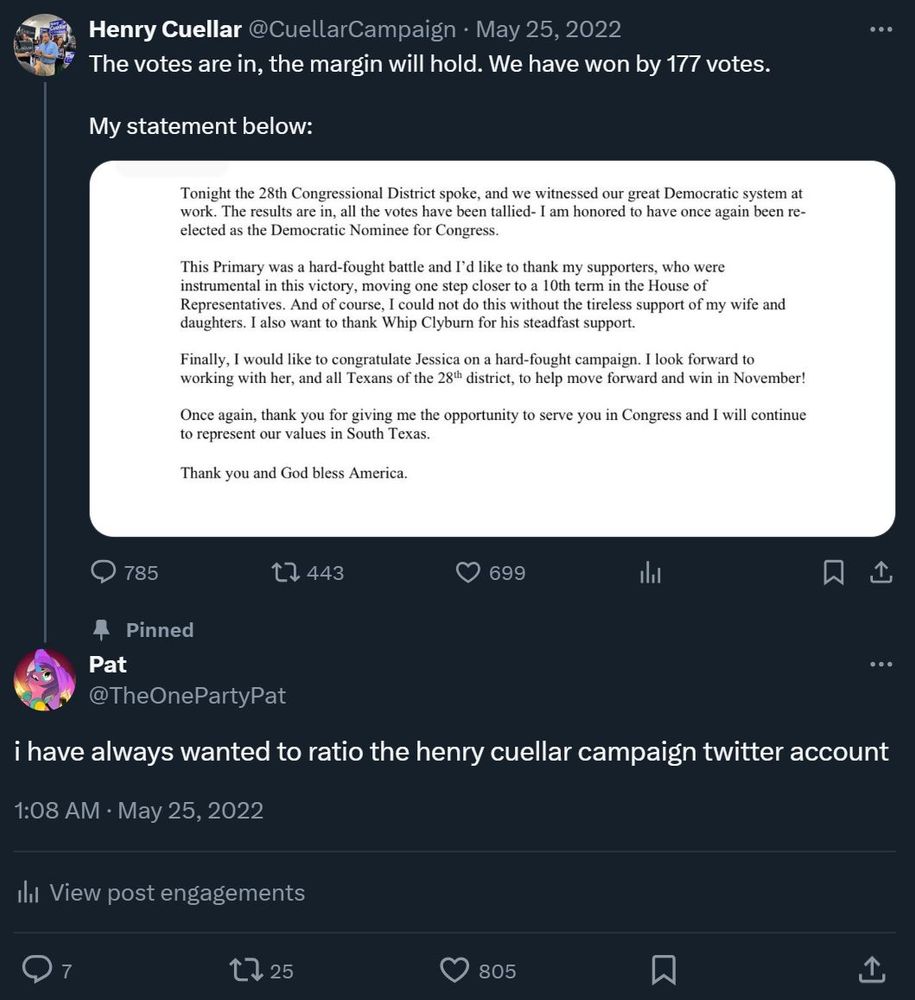Reply to Henry Cuellar's post
Screen dimensions: 915x1000
(x=103, y=572)
